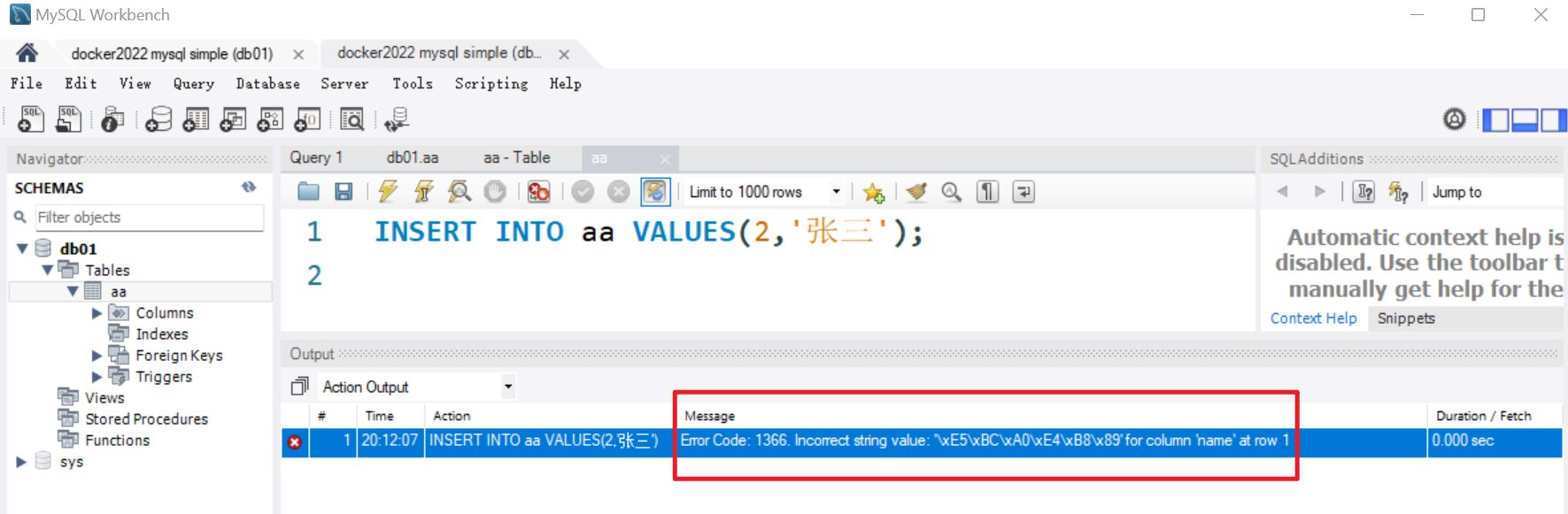This screenshot has height=514, width=1568.
Task: Expand the Columns node
Action: point(97,313)
